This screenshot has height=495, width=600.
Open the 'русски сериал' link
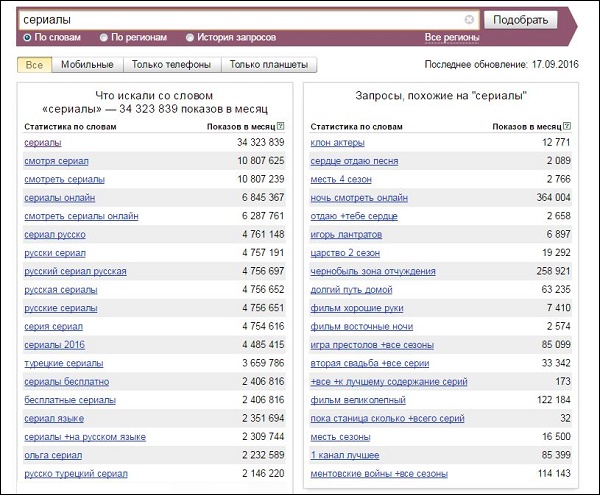point(55,253)
